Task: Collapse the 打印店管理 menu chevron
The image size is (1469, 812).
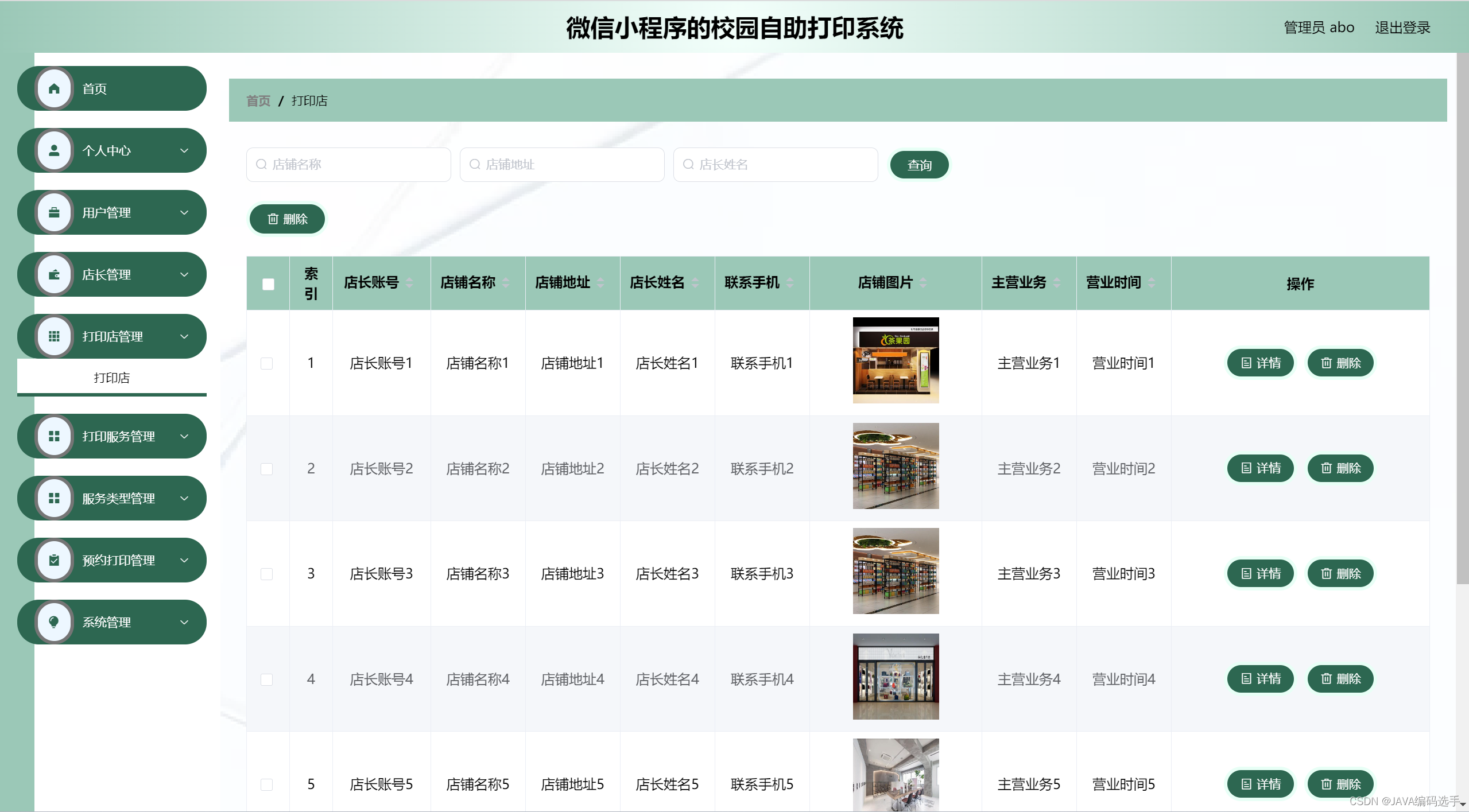Action: pyautogui.click(x=184, y=336)
